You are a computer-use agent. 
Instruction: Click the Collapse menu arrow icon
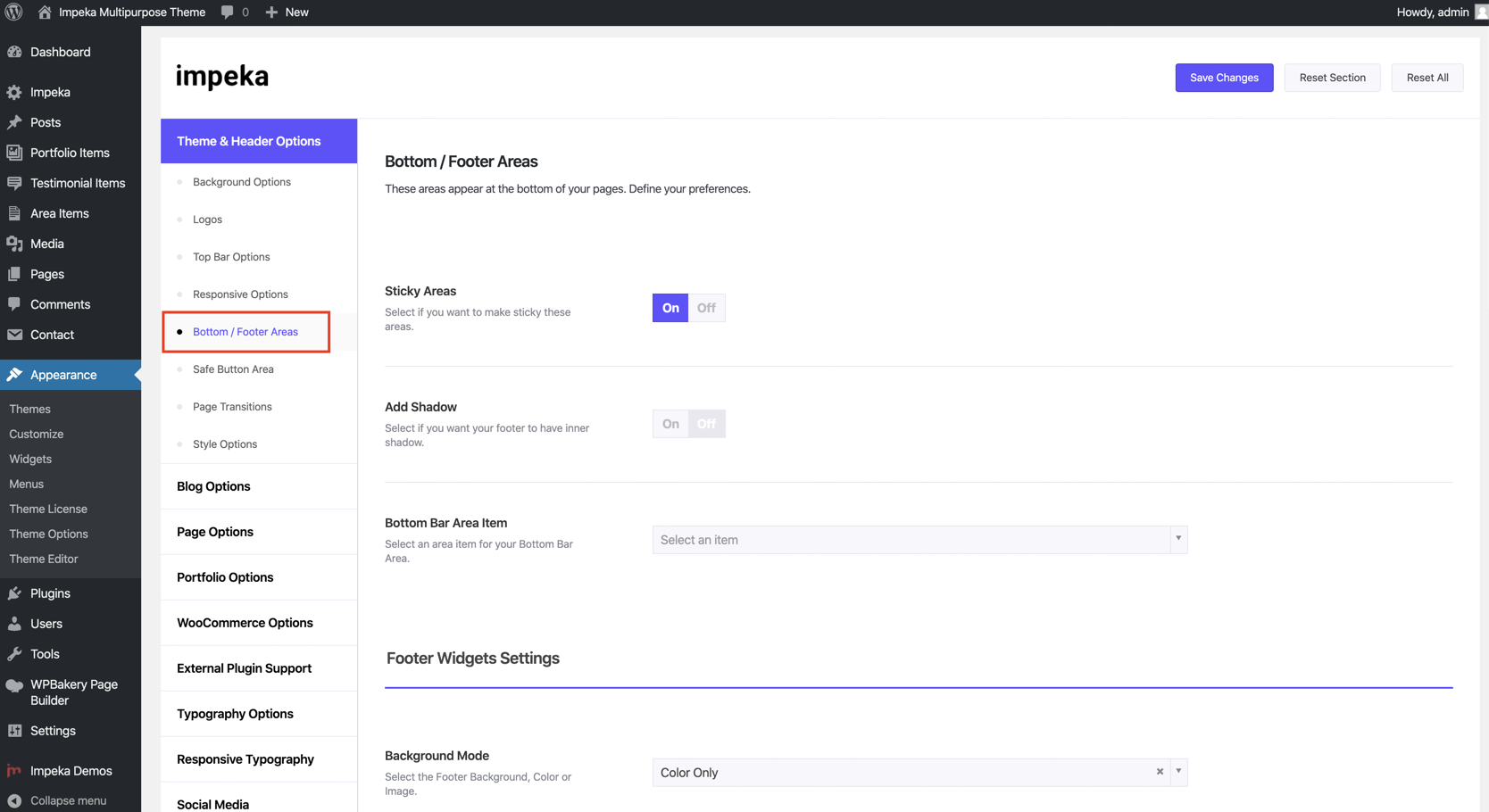click(14, 800)
